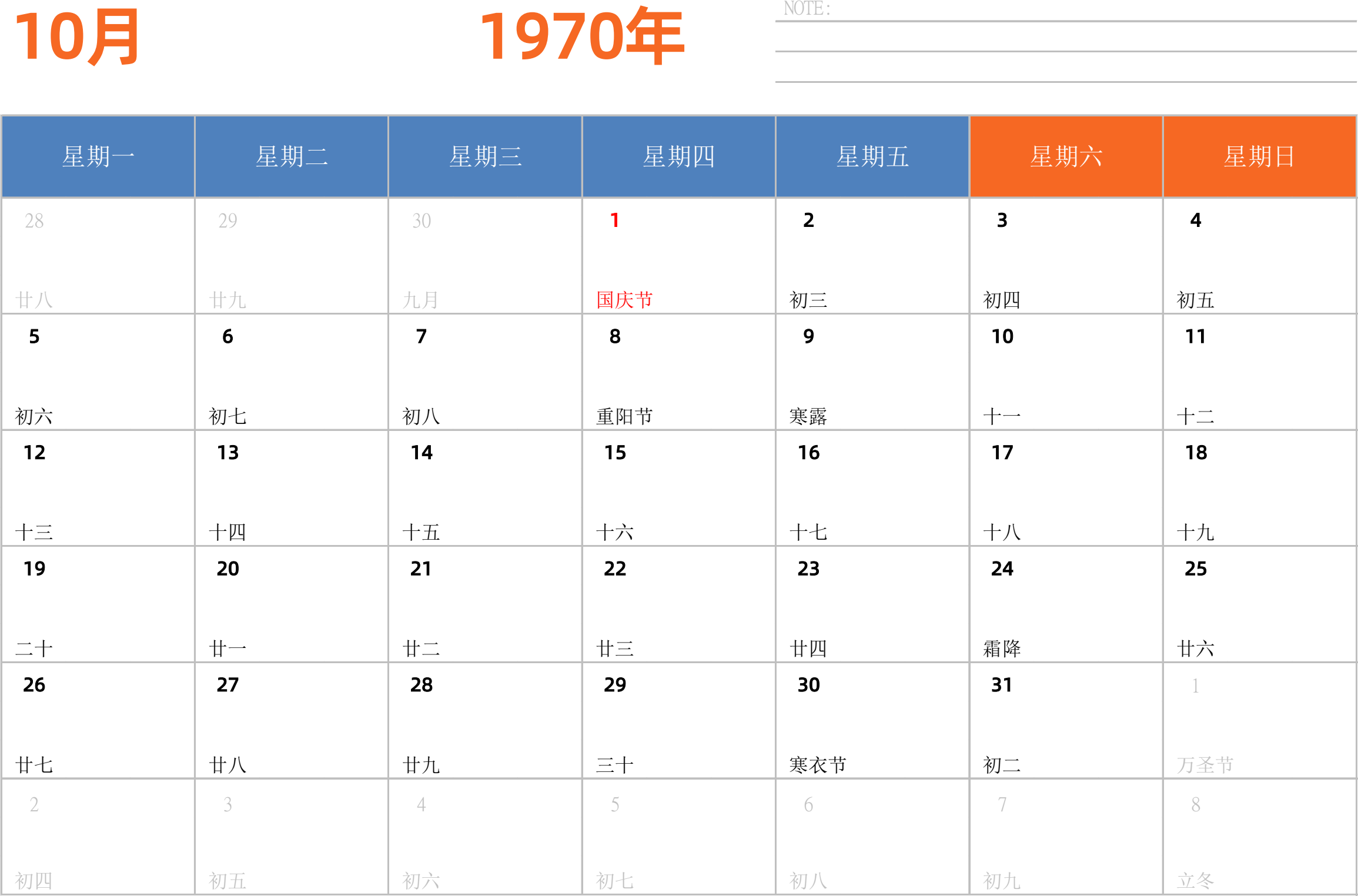Click the 寒衣节 label on the 30th
The image size is (1358, 896).
coord(818,765)
